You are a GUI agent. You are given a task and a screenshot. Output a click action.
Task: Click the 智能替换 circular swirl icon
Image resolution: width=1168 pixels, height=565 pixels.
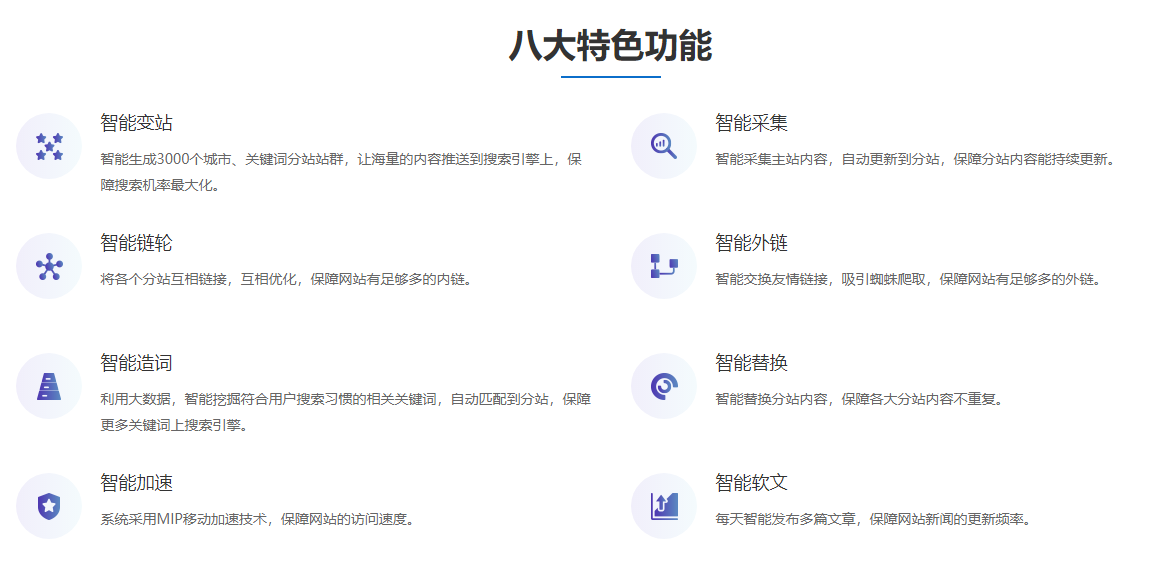coord(663,386)
